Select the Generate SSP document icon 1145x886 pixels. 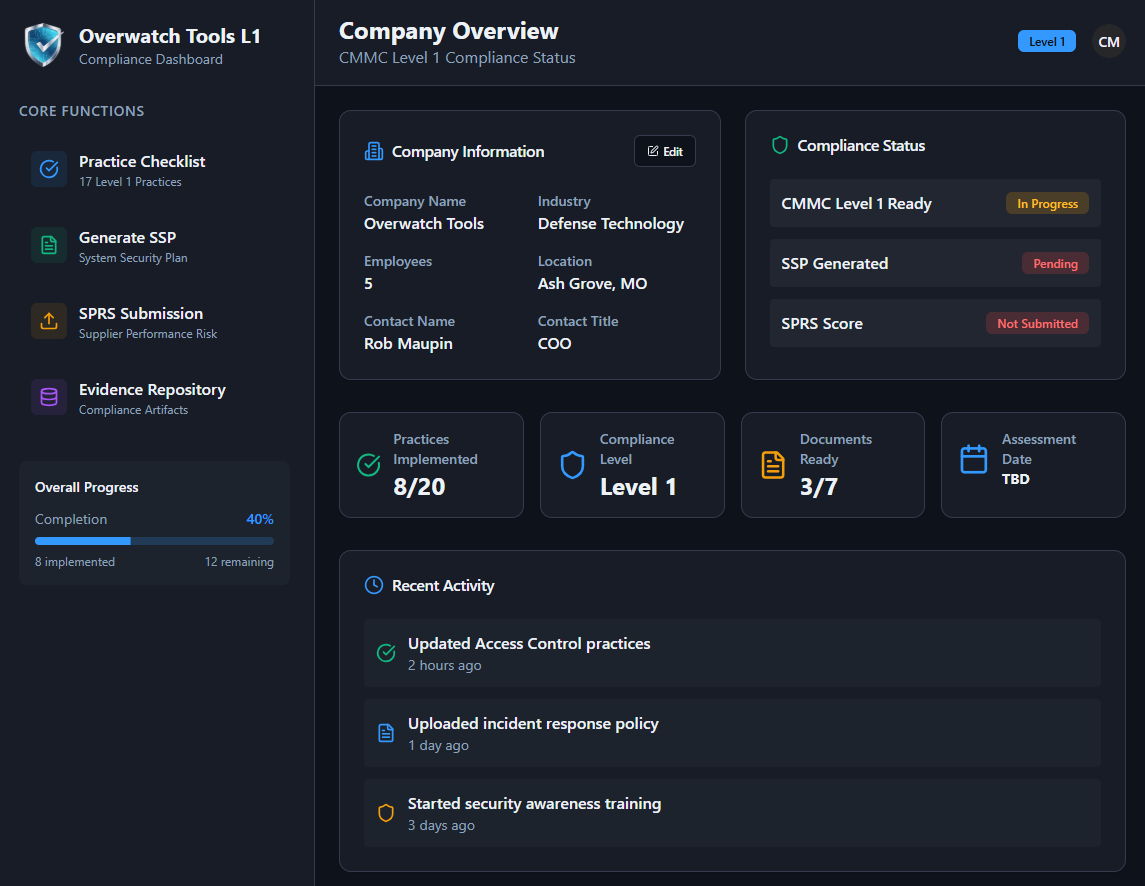tap(48, 246)
